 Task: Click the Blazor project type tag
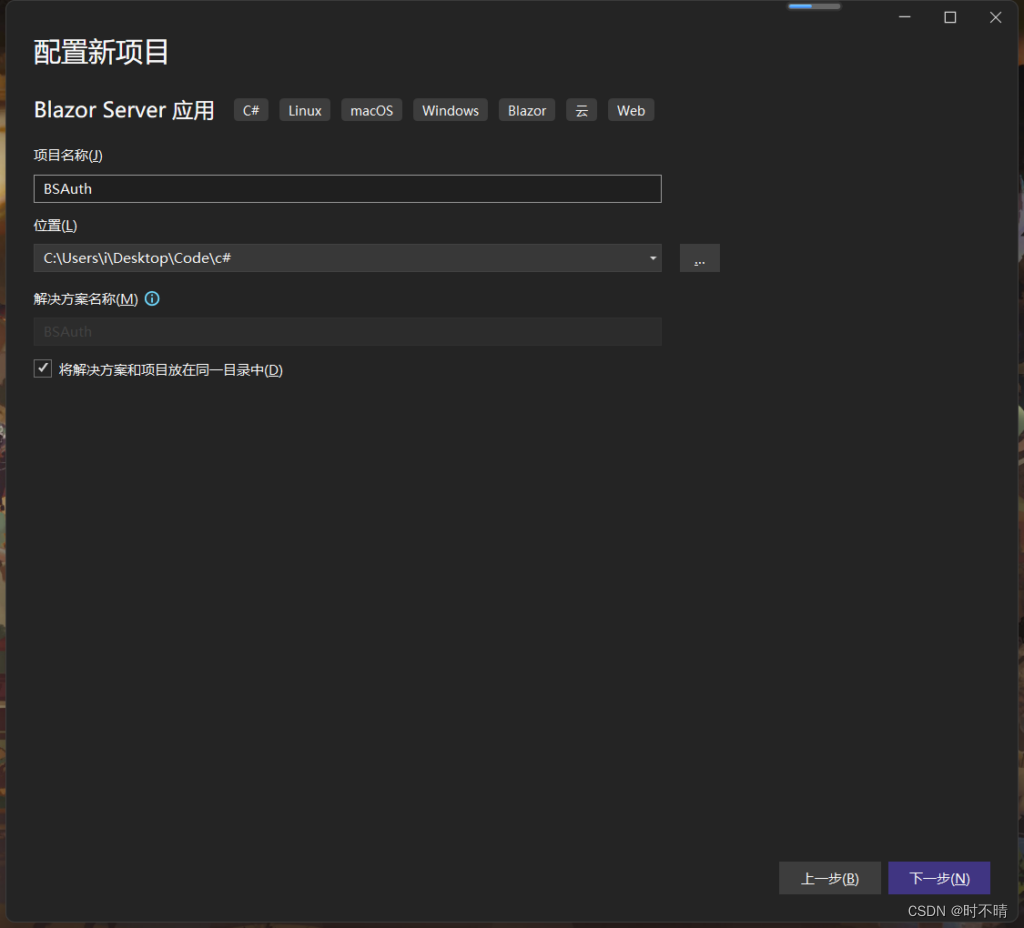coord(526,110)
